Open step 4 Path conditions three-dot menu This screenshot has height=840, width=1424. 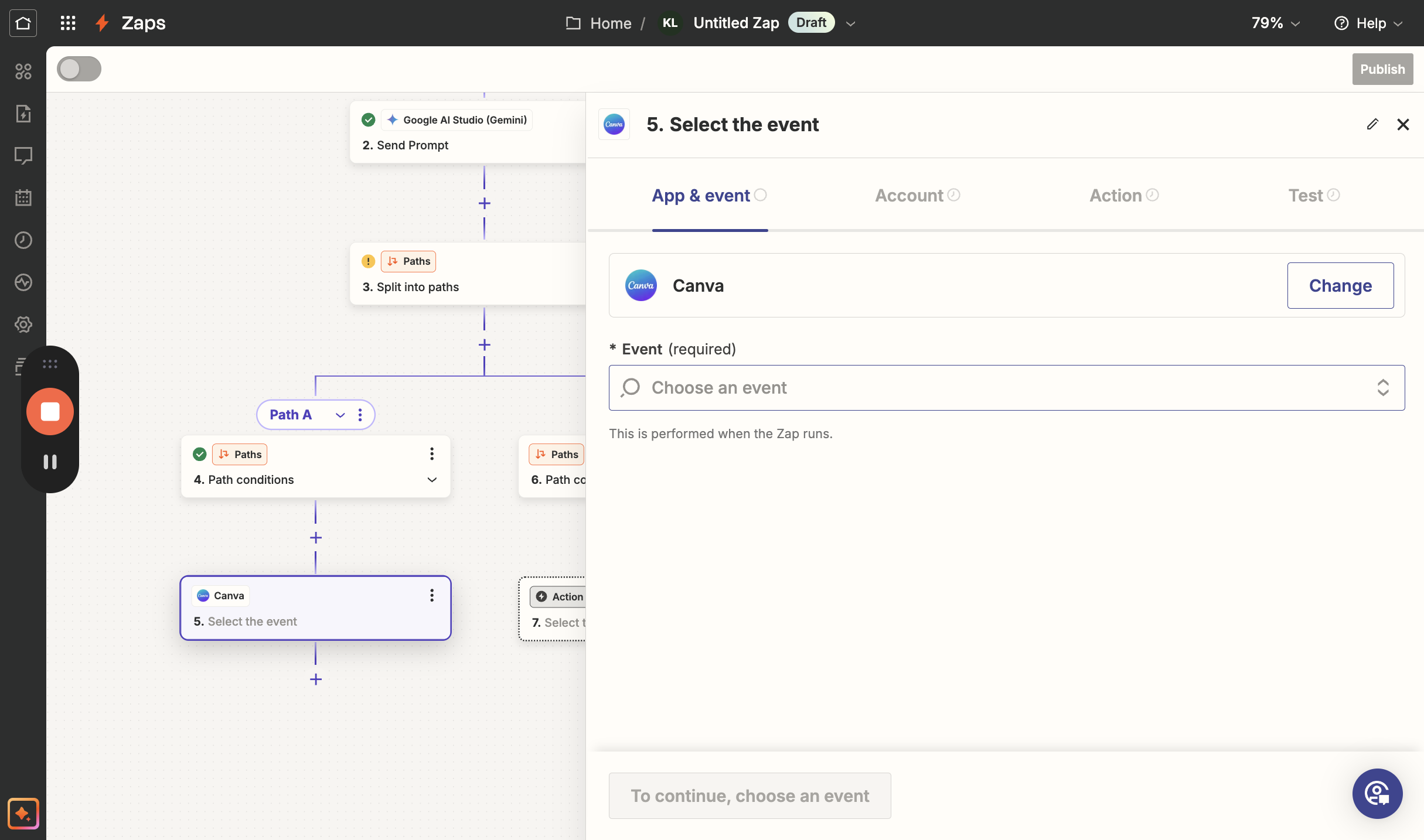pos(432,454)
